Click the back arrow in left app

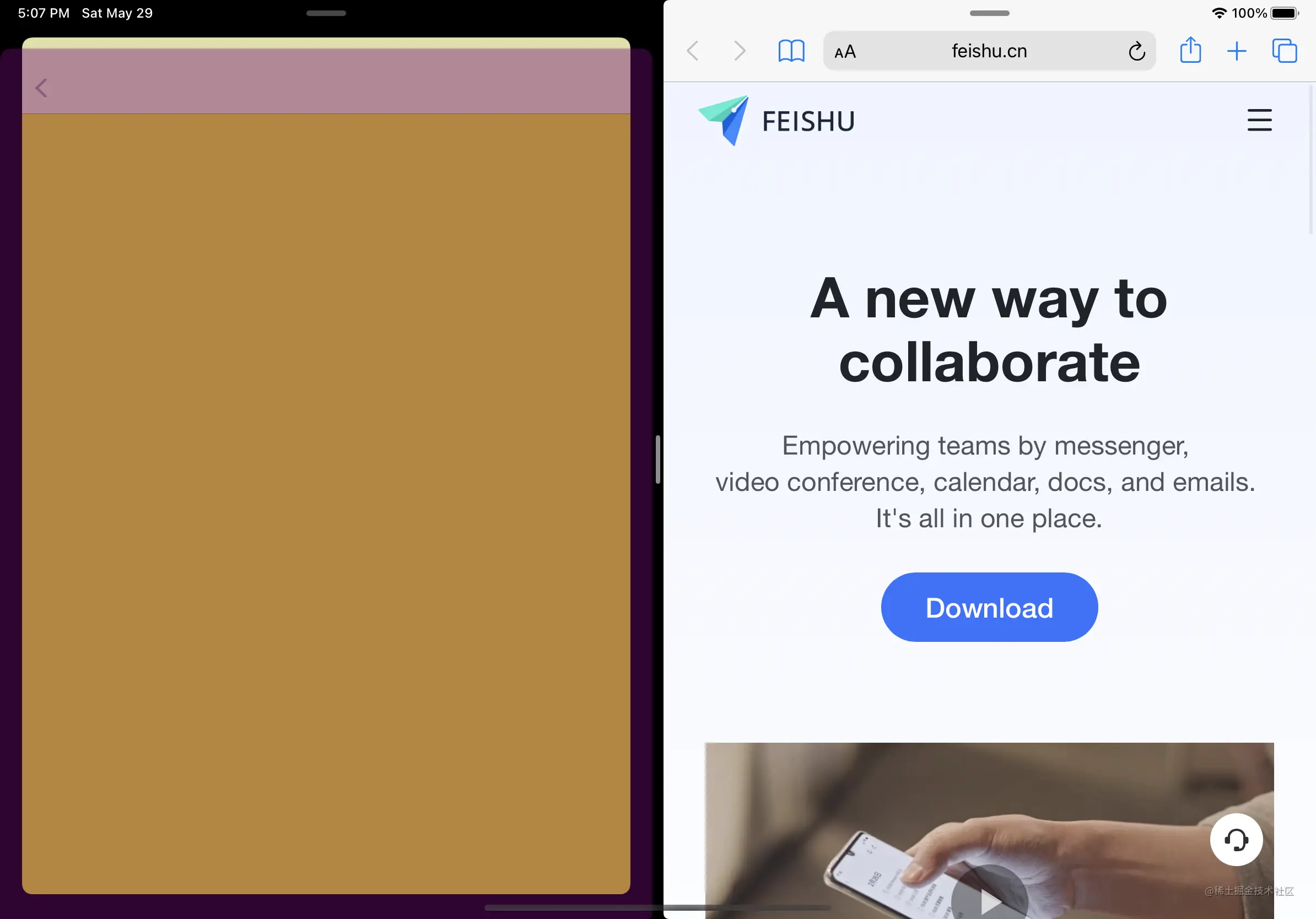click(x=41, y=88)
